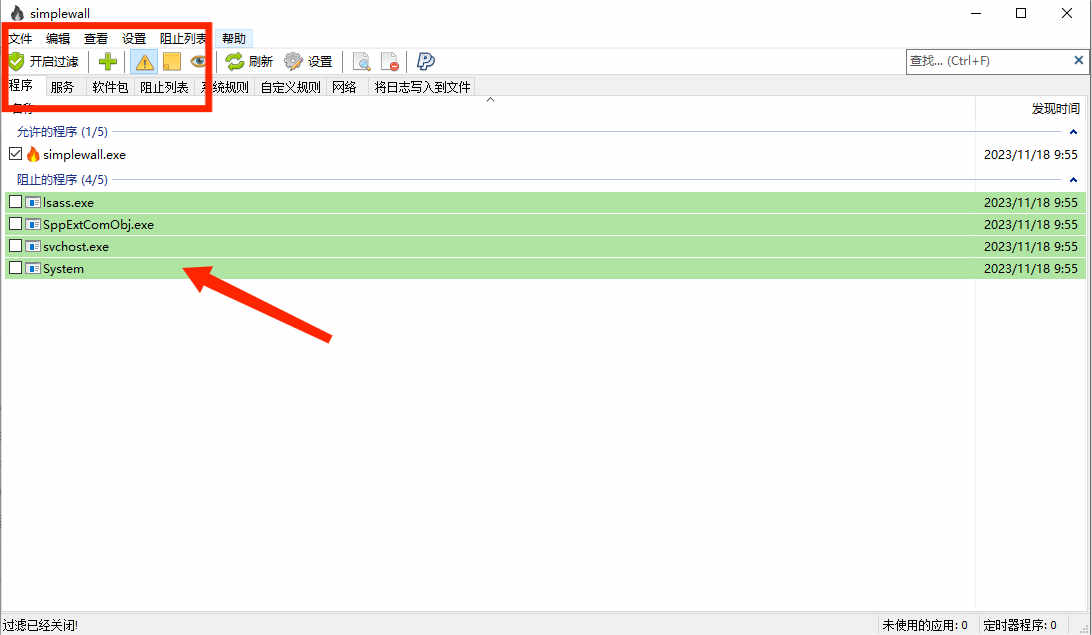Open the 文件 menu
The image size is (1092, 635).
coord(20,38)
